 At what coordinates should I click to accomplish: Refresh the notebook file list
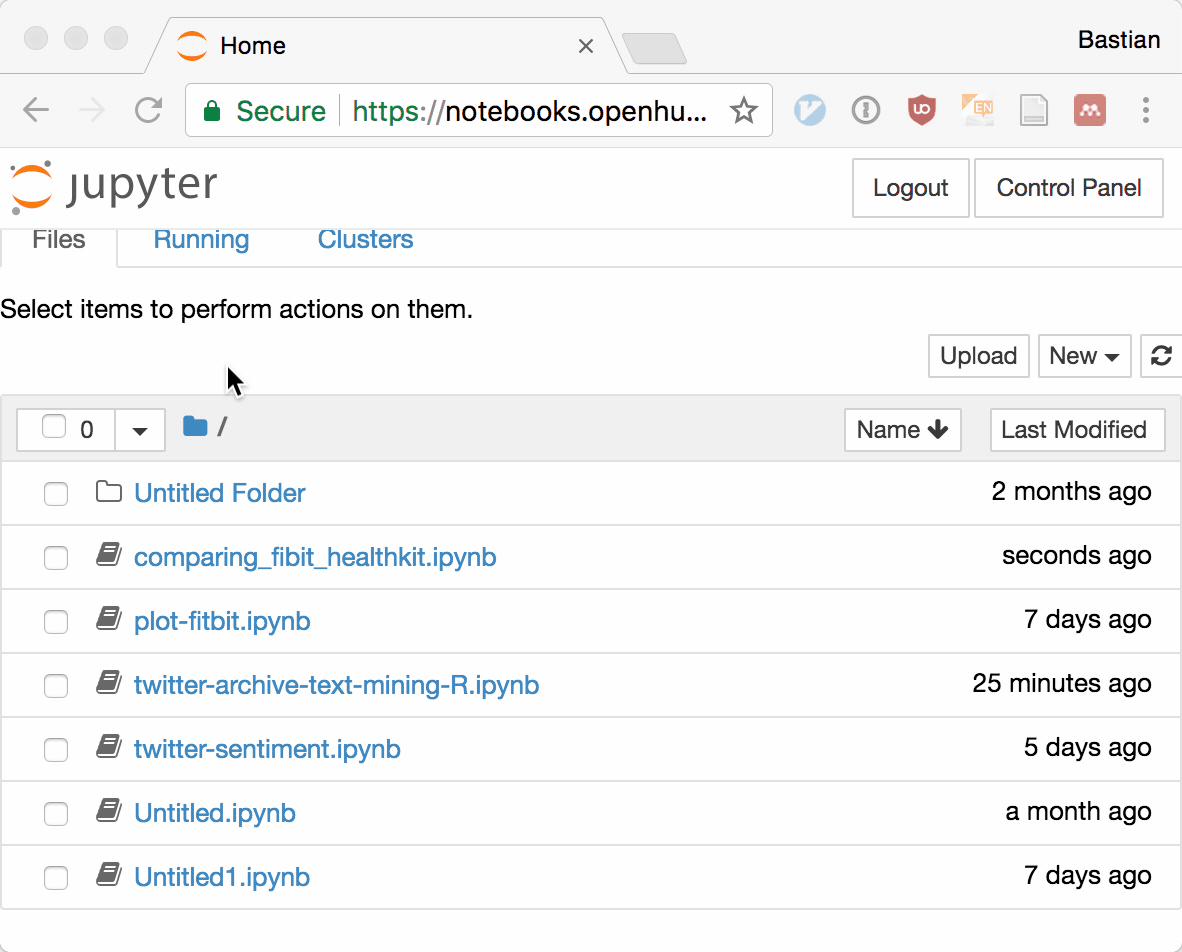click(1161, 356)
